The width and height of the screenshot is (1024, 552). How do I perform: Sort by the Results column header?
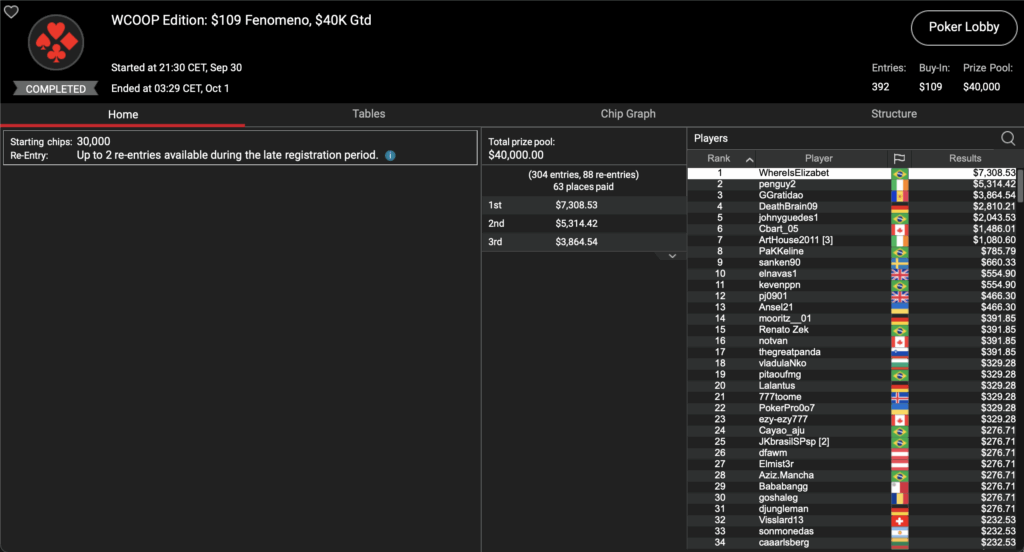point(965,158)
